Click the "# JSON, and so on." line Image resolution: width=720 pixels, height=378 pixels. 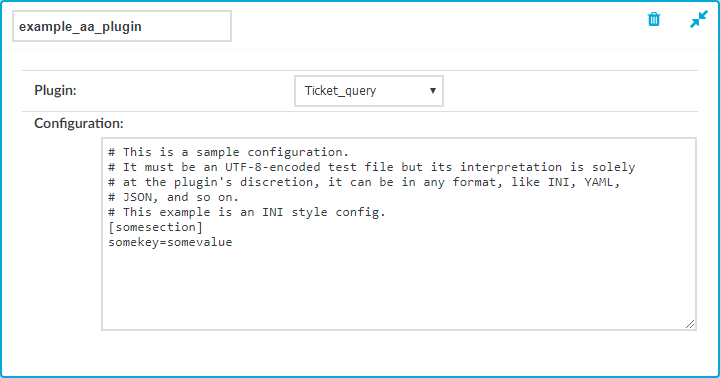174,197
